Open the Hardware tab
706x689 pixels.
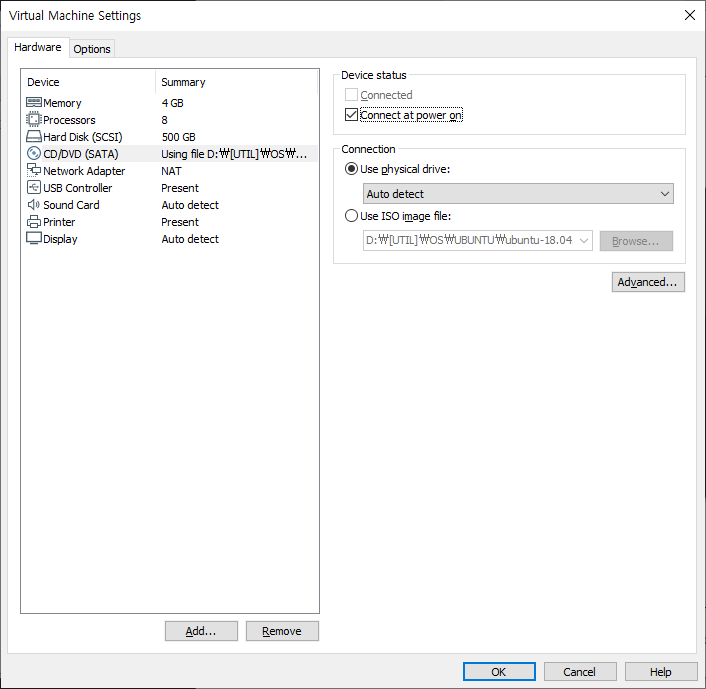(38, 47)
